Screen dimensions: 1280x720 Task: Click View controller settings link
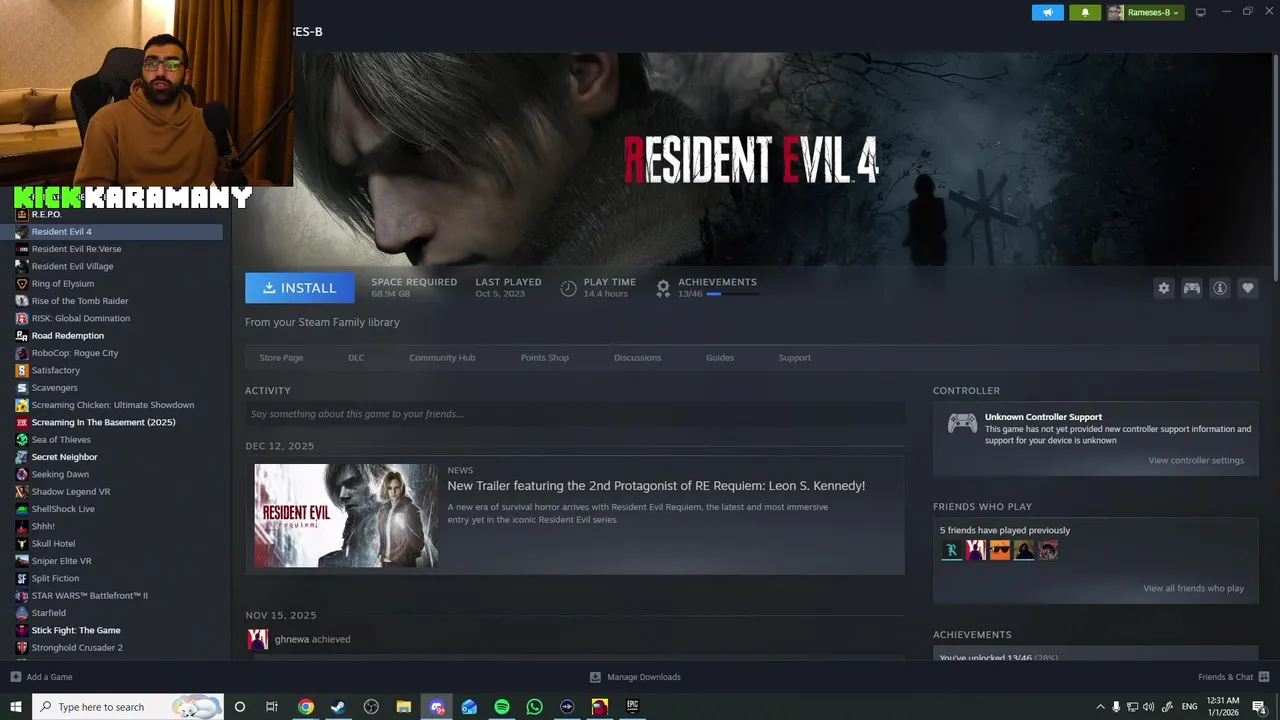click(1196, 460)
